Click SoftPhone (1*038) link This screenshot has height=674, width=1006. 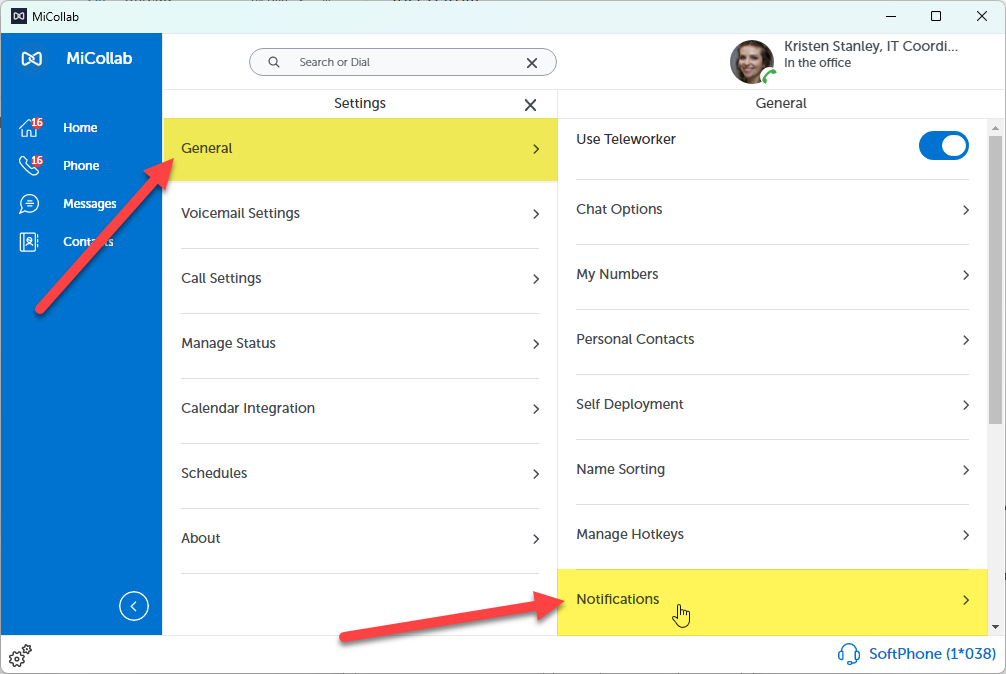[932, 654]
